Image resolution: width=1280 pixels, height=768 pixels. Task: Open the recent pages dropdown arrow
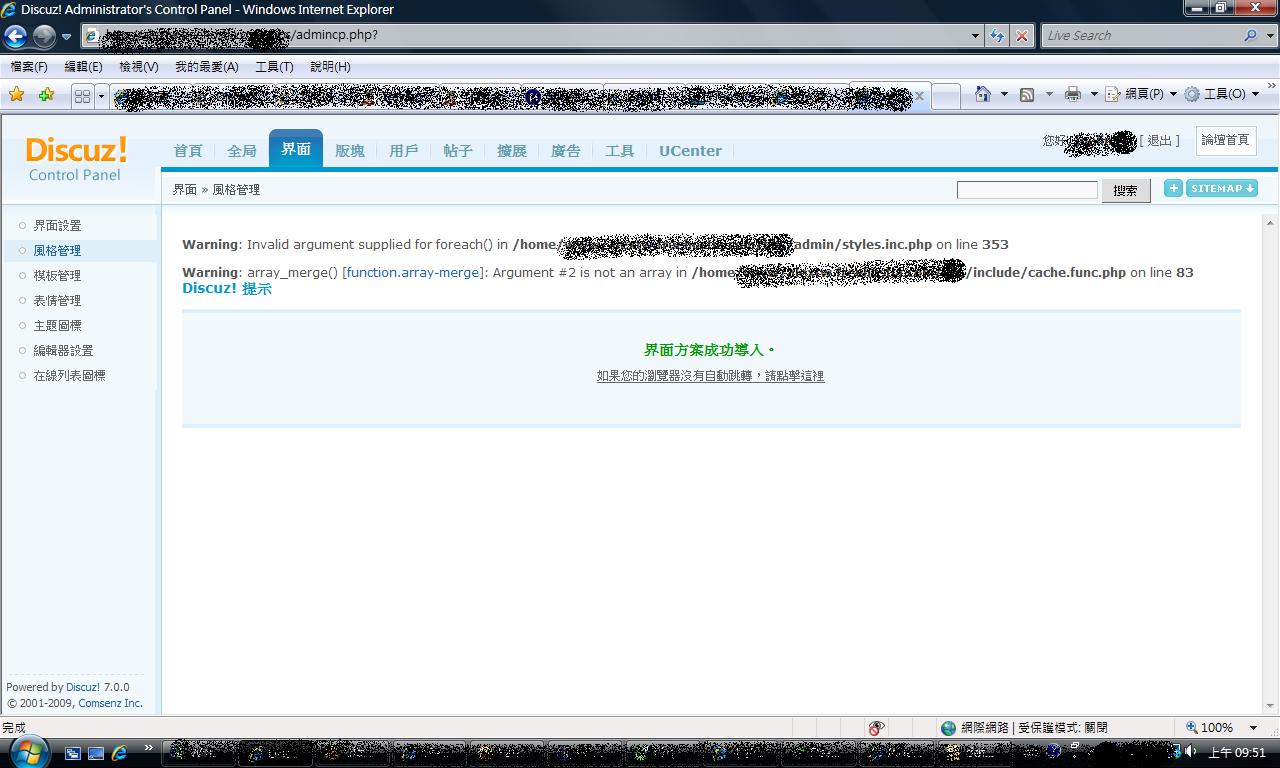coord(67,37)
